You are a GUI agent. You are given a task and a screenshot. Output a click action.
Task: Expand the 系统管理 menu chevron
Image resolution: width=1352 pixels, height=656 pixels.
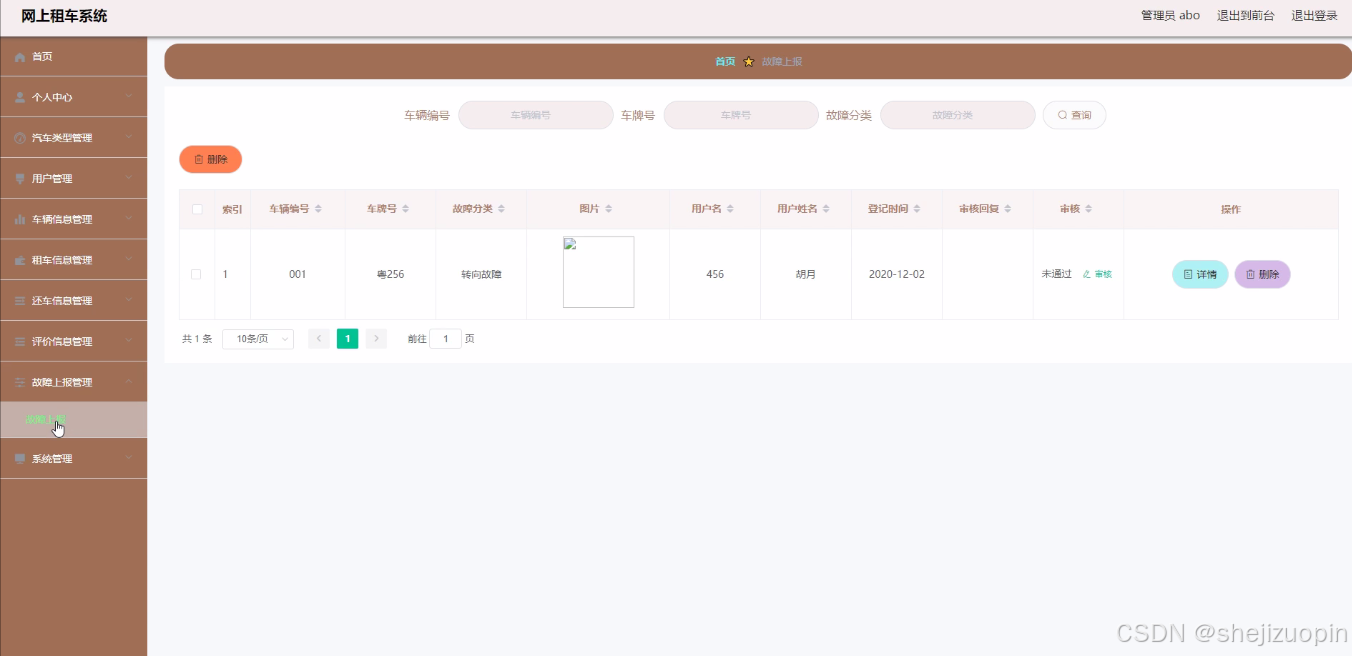tap(129, 459)
